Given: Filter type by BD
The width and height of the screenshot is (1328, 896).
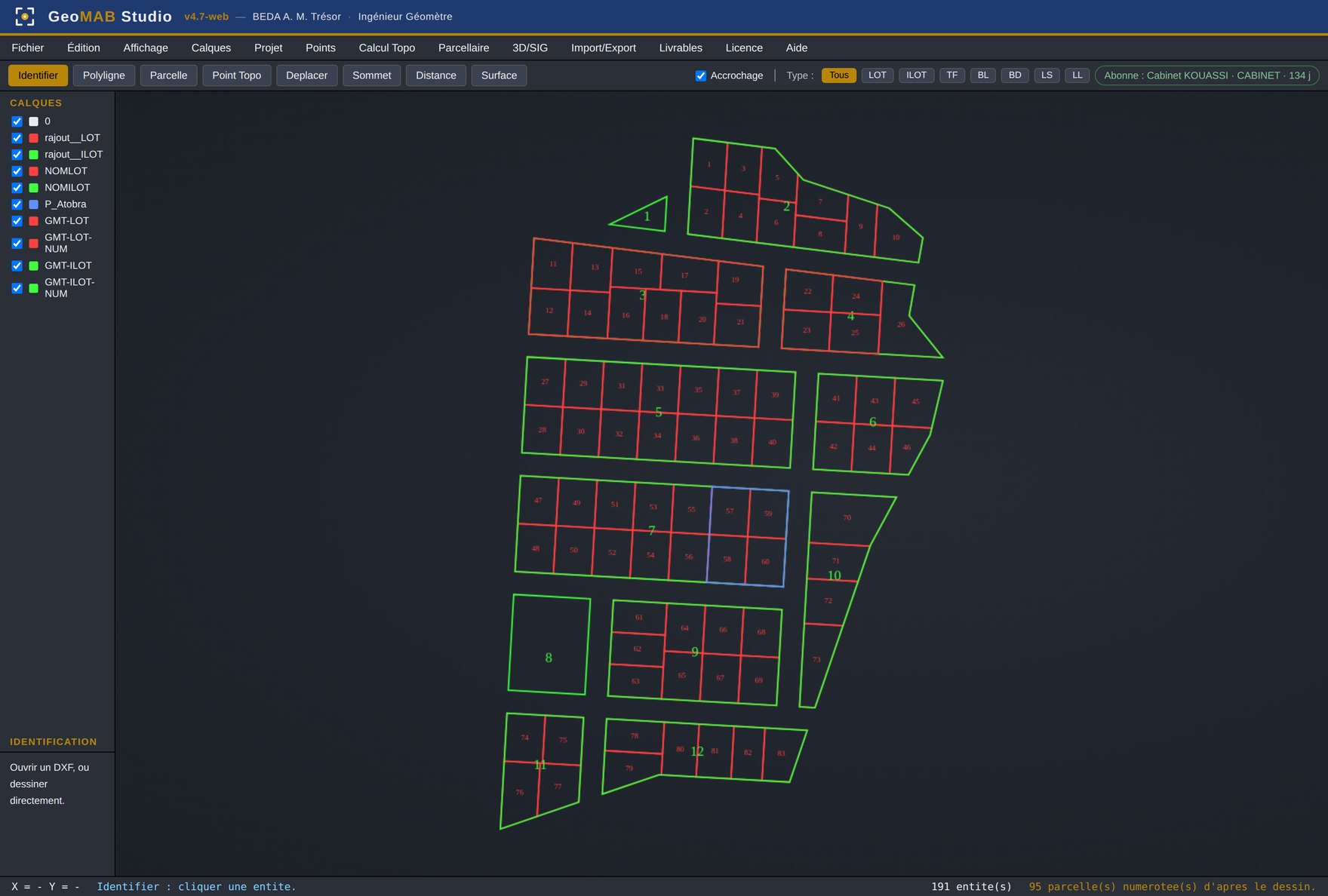Looking at the screenshot, I should tap(1015, 75).
